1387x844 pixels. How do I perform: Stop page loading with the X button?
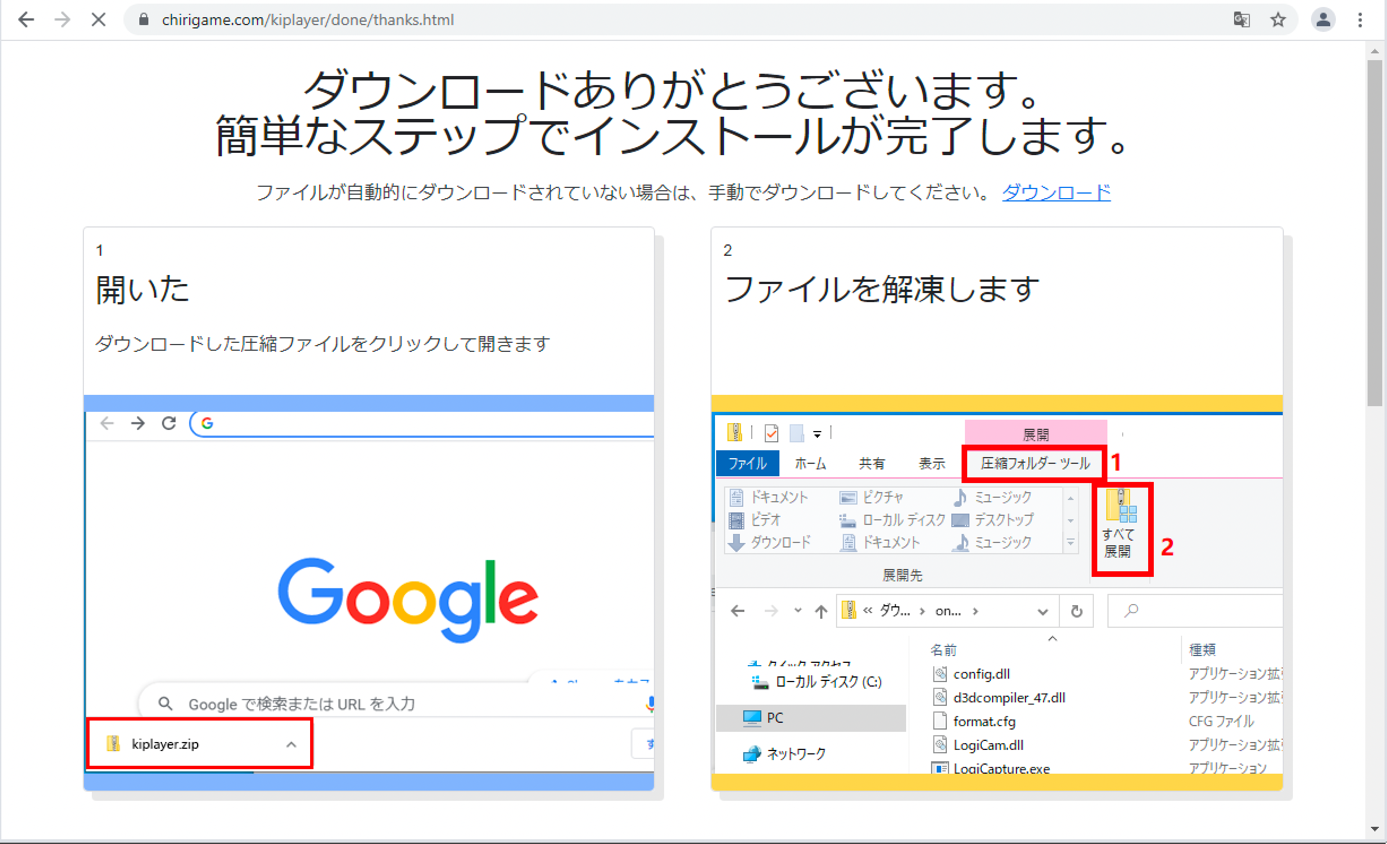pos(98,20)
